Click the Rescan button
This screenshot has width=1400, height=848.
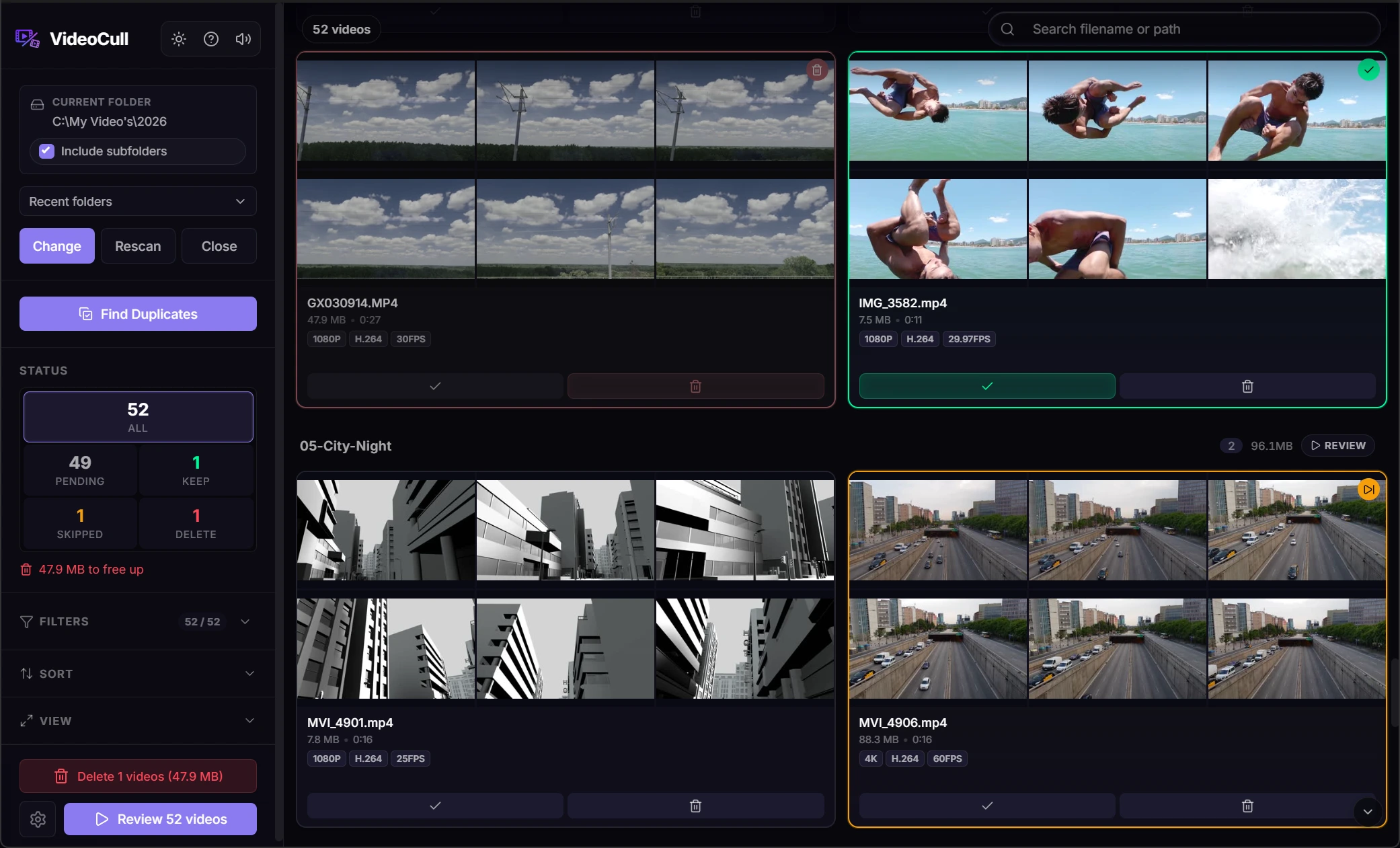[138, 246]
